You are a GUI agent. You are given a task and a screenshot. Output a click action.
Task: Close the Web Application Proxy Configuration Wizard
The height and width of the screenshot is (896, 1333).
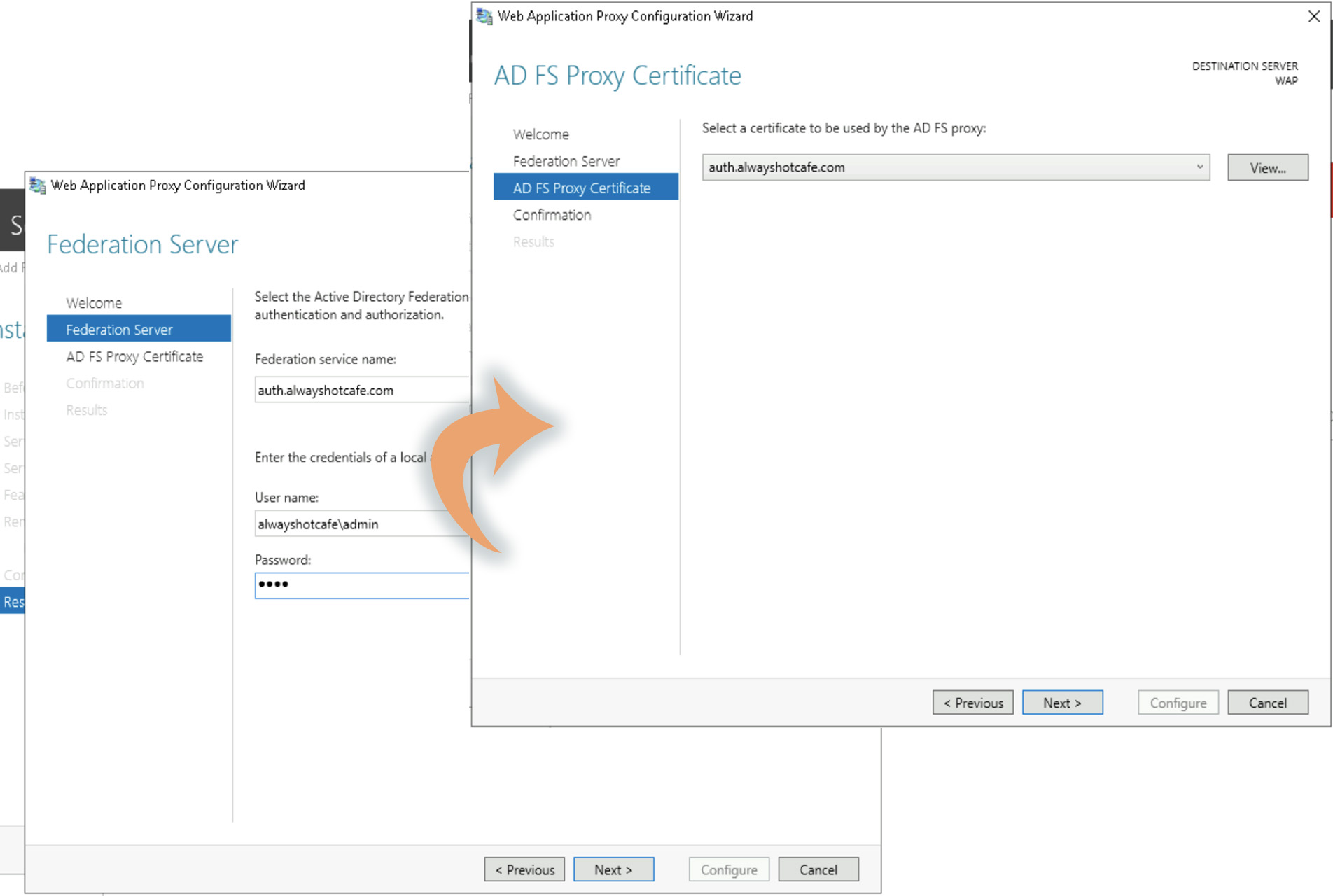coord(1313,16)
